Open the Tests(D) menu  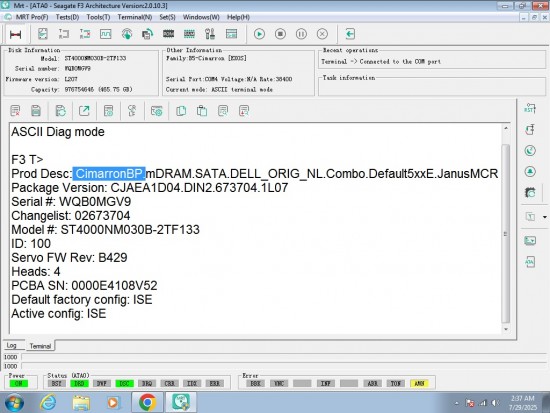click(67, 17)
